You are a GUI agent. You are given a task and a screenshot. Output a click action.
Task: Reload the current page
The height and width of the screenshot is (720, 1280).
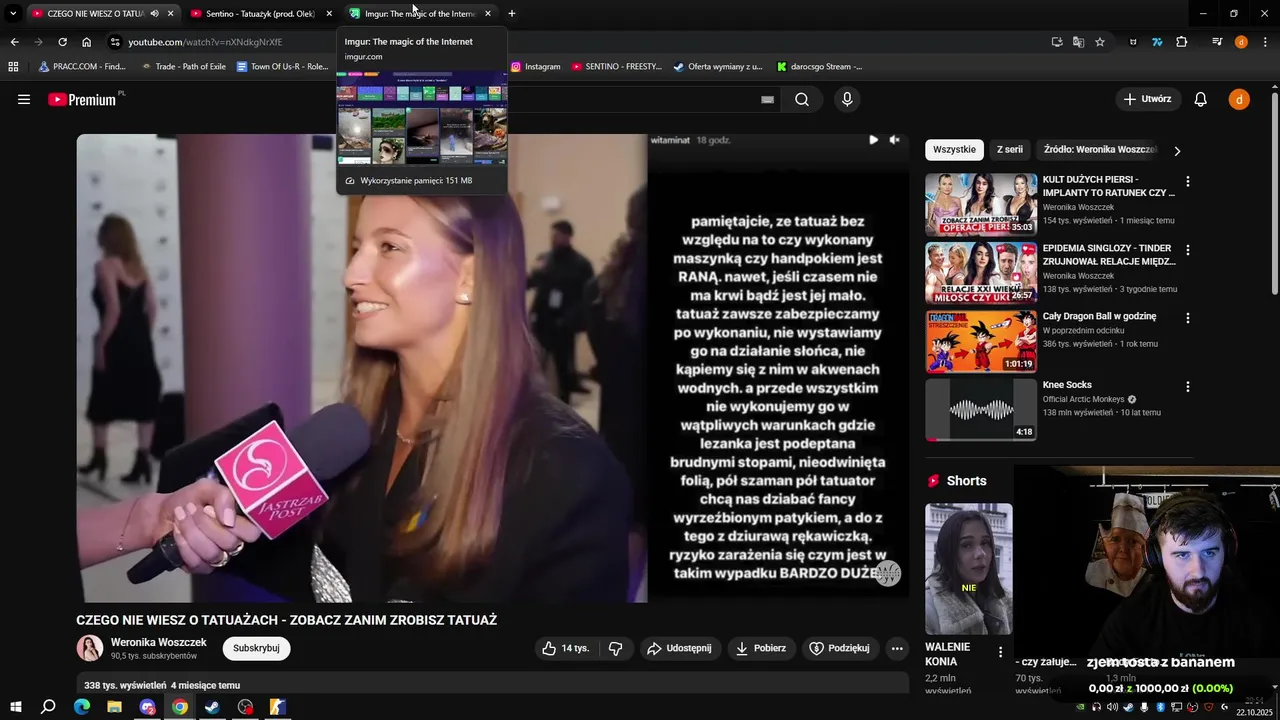click(x=62, y=42)
